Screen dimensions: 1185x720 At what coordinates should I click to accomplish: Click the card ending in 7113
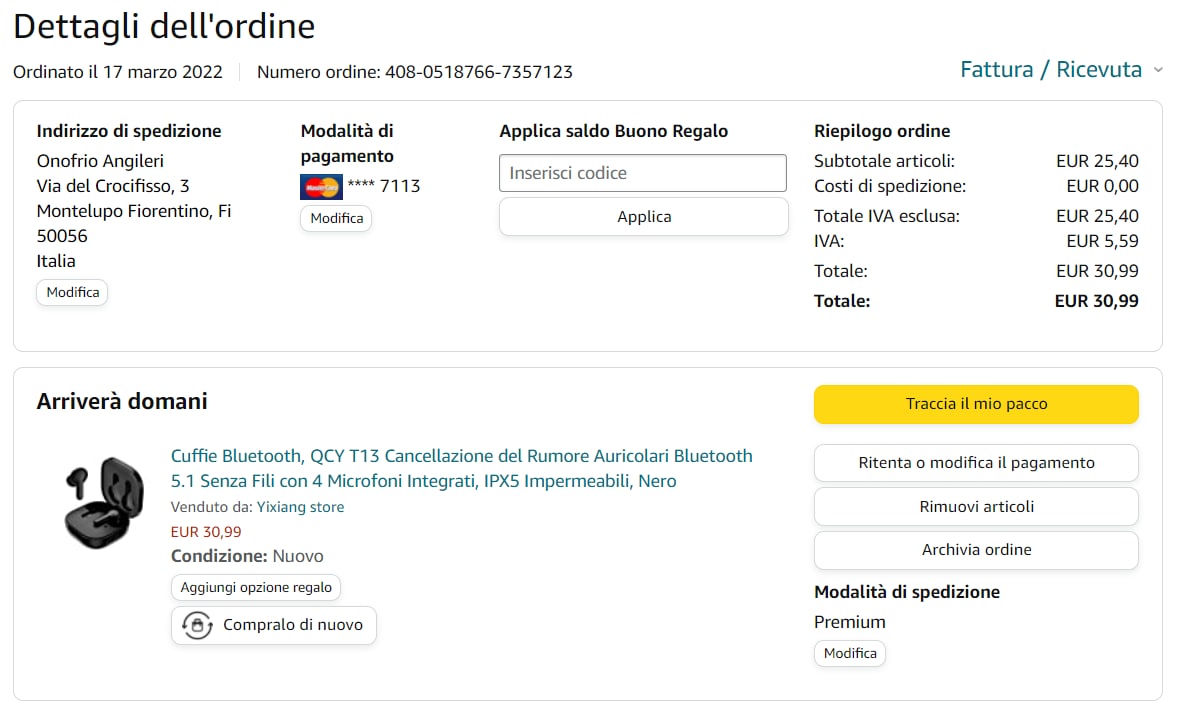(384, 186)
